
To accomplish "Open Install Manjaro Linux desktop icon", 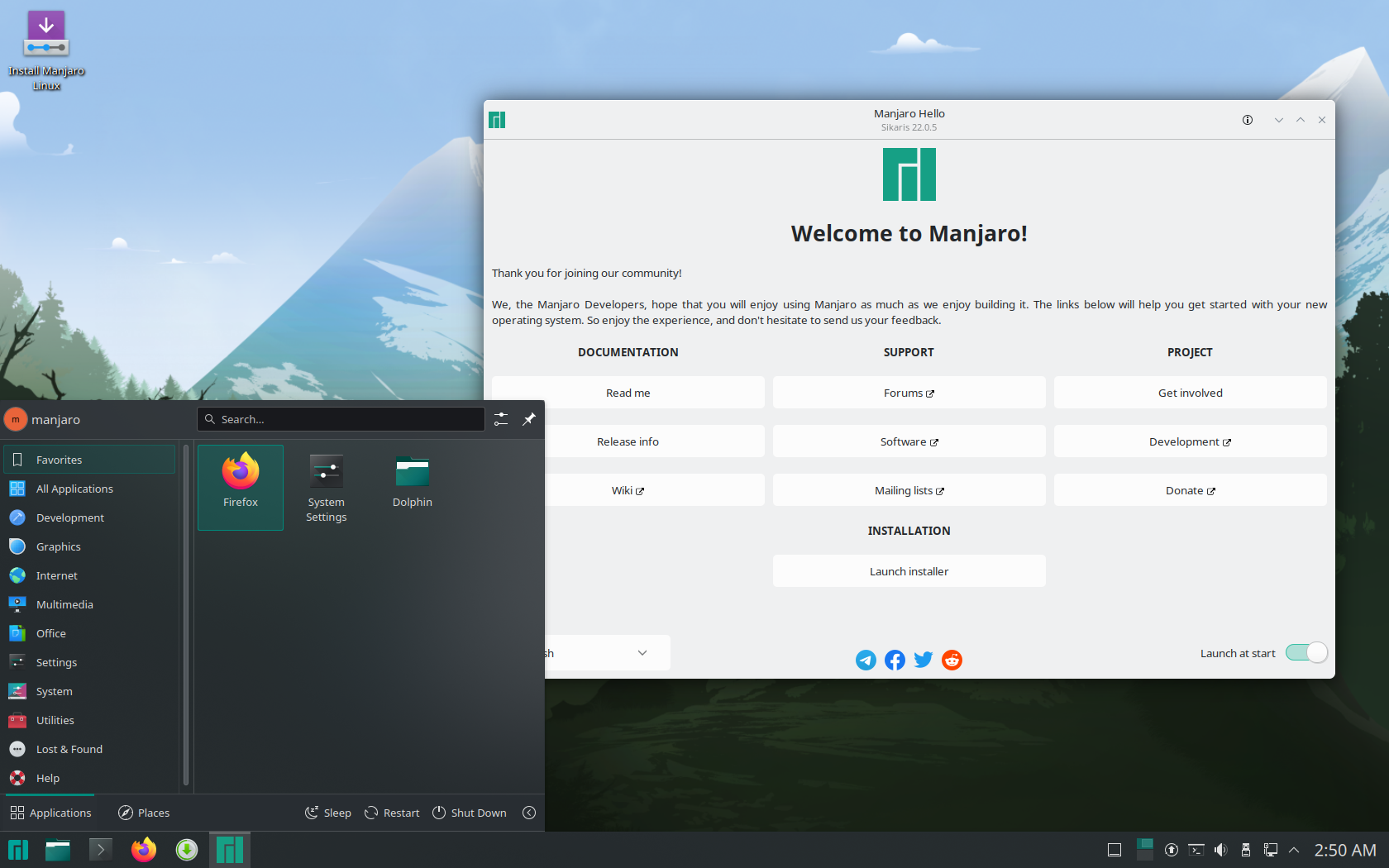I will coord(46,50).
